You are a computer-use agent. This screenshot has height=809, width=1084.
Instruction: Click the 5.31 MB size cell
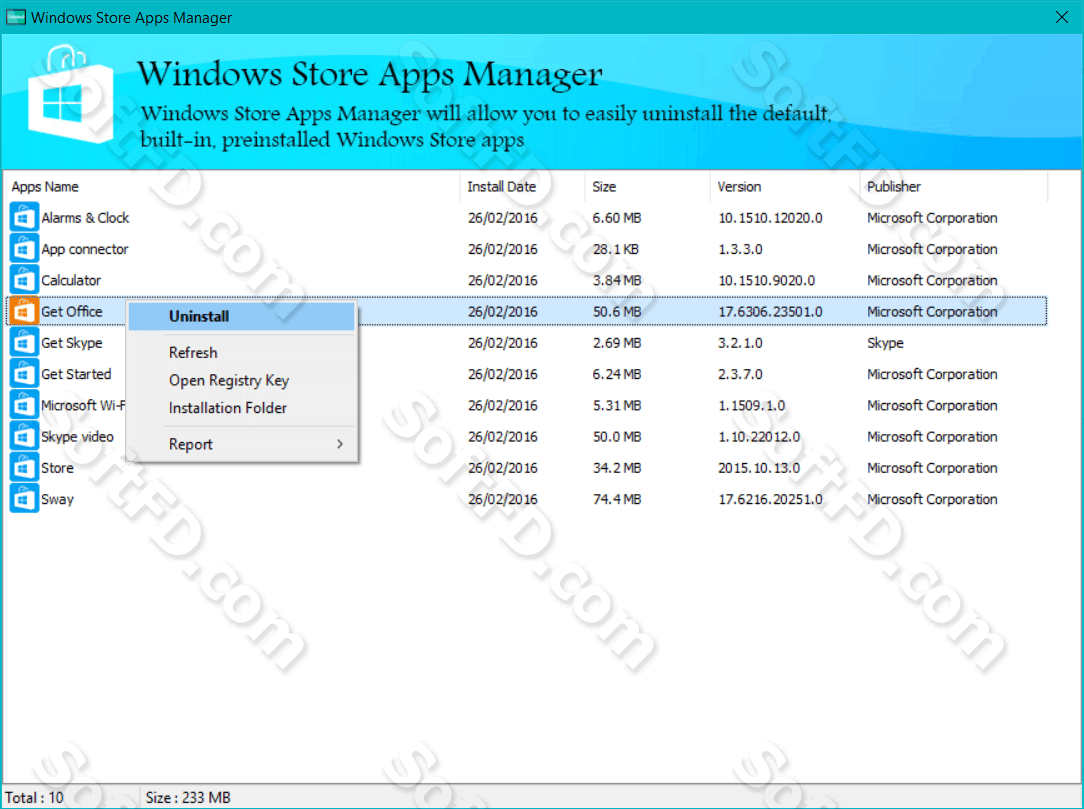(x=617, y=405)
